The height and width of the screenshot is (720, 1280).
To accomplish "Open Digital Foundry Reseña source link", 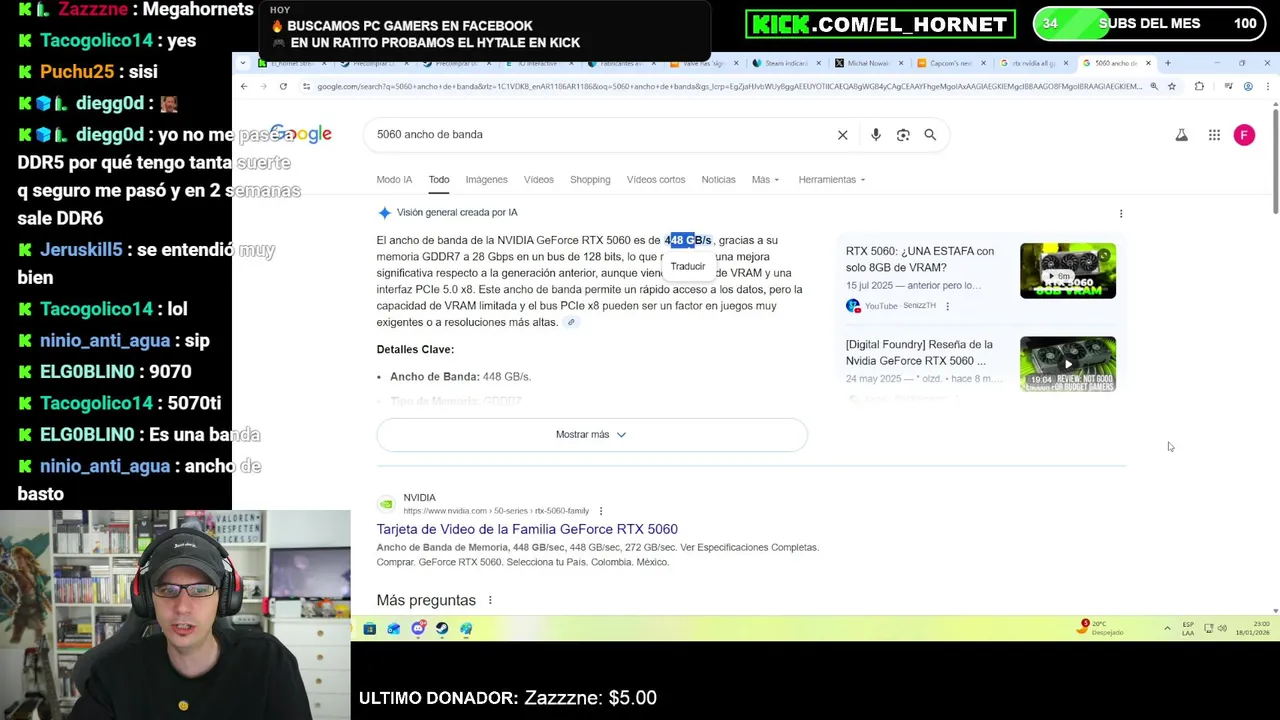I will [x=919, y=353].
